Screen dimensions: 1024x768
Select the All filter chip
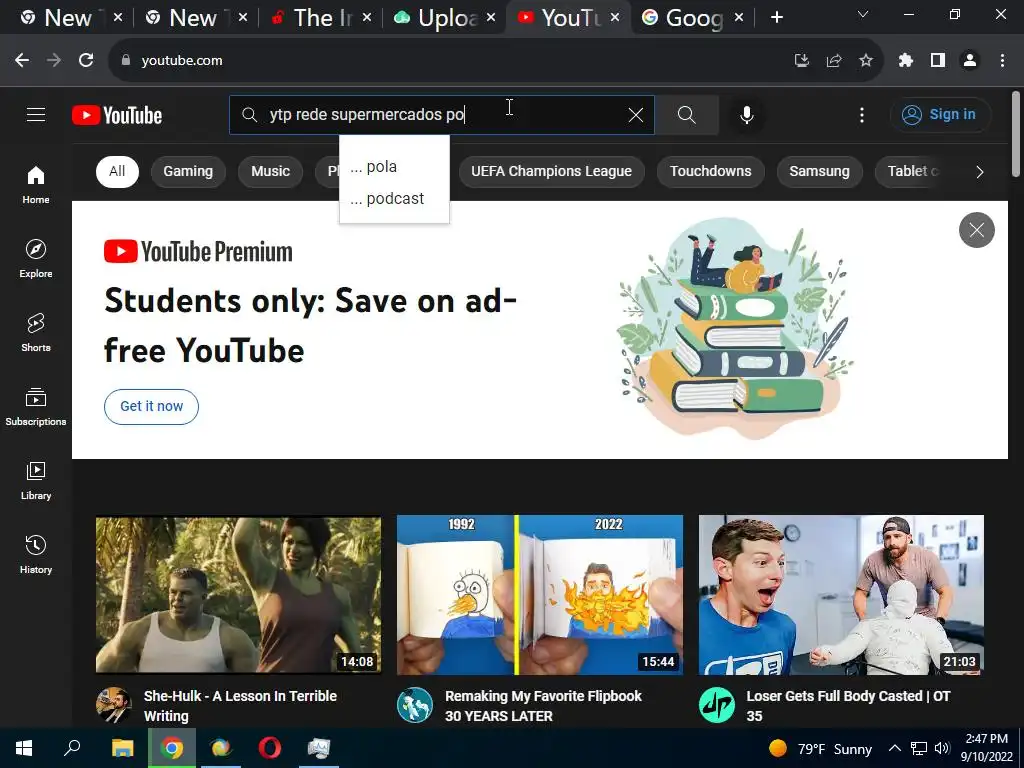[117, 172]
